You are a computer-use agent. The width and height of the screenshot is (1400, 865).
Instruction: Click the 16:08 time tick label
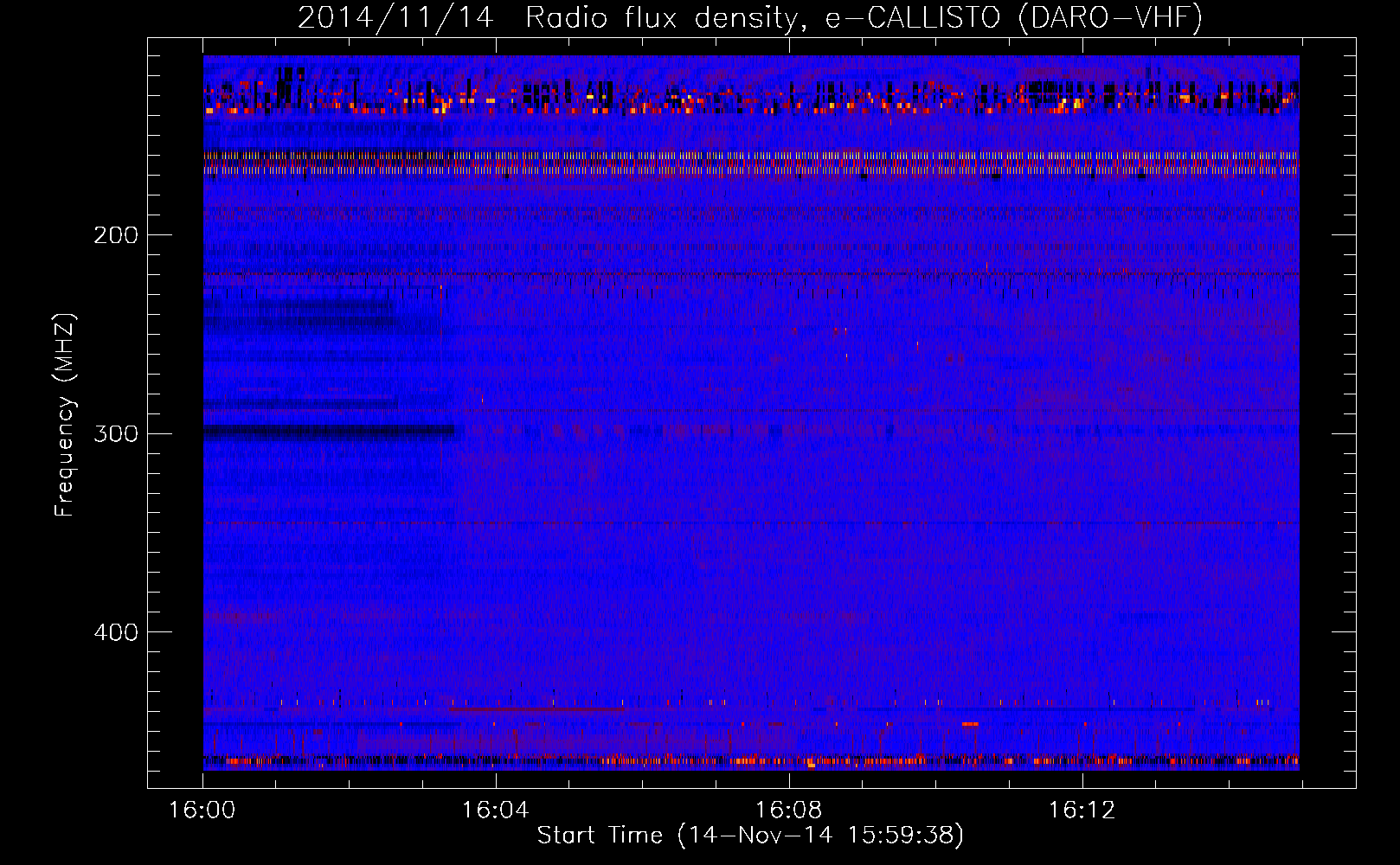click(789, 811)
